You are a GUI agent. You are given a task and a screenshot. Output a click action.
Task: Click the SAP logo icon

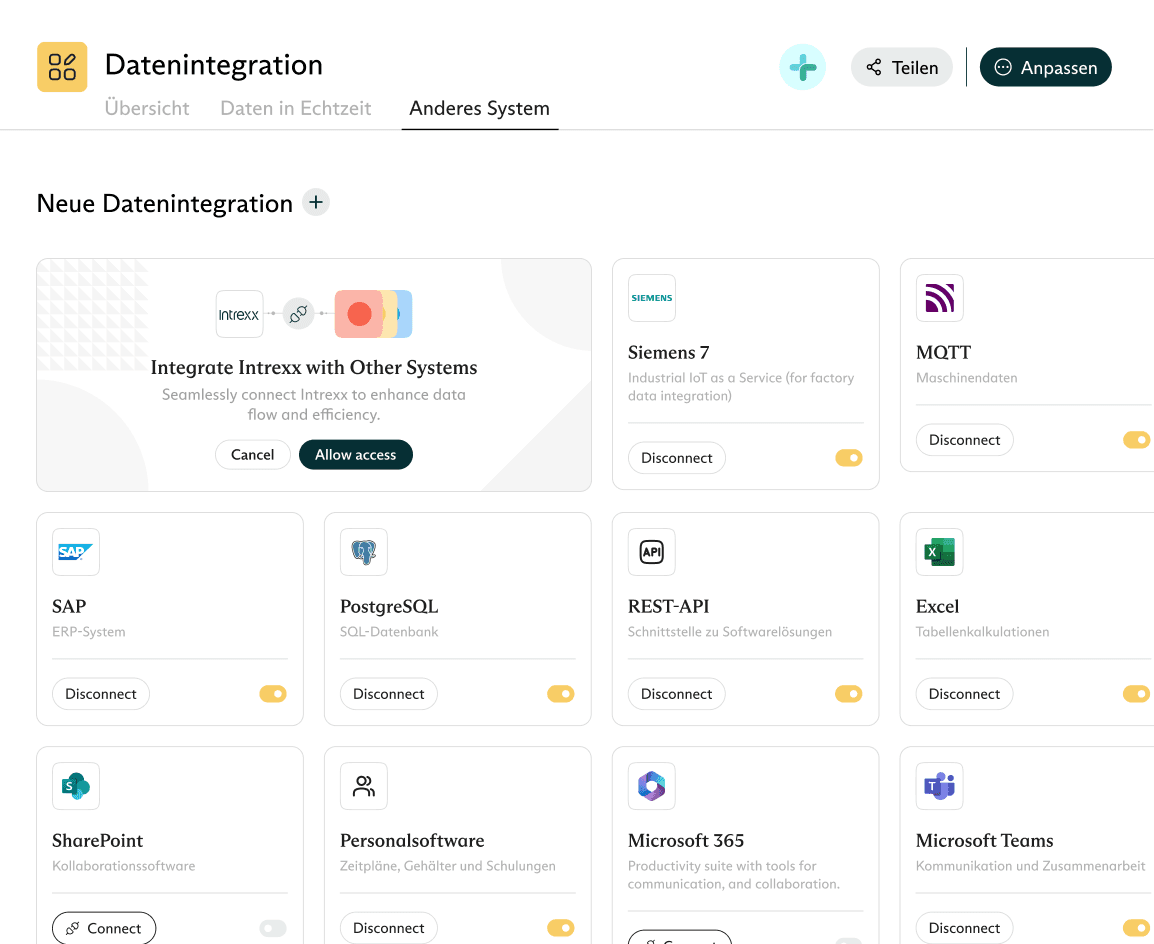76,552
